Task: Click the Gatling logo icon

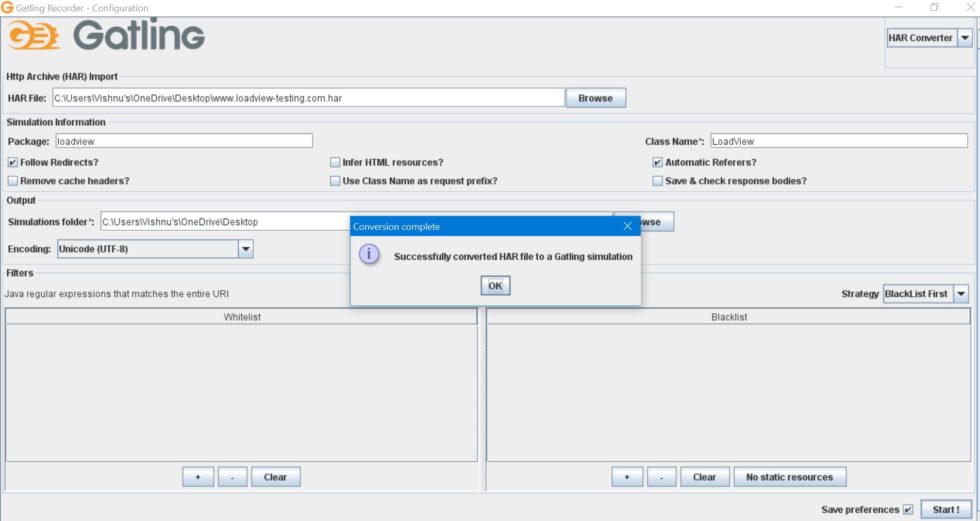Action: (x=34, y=36)
